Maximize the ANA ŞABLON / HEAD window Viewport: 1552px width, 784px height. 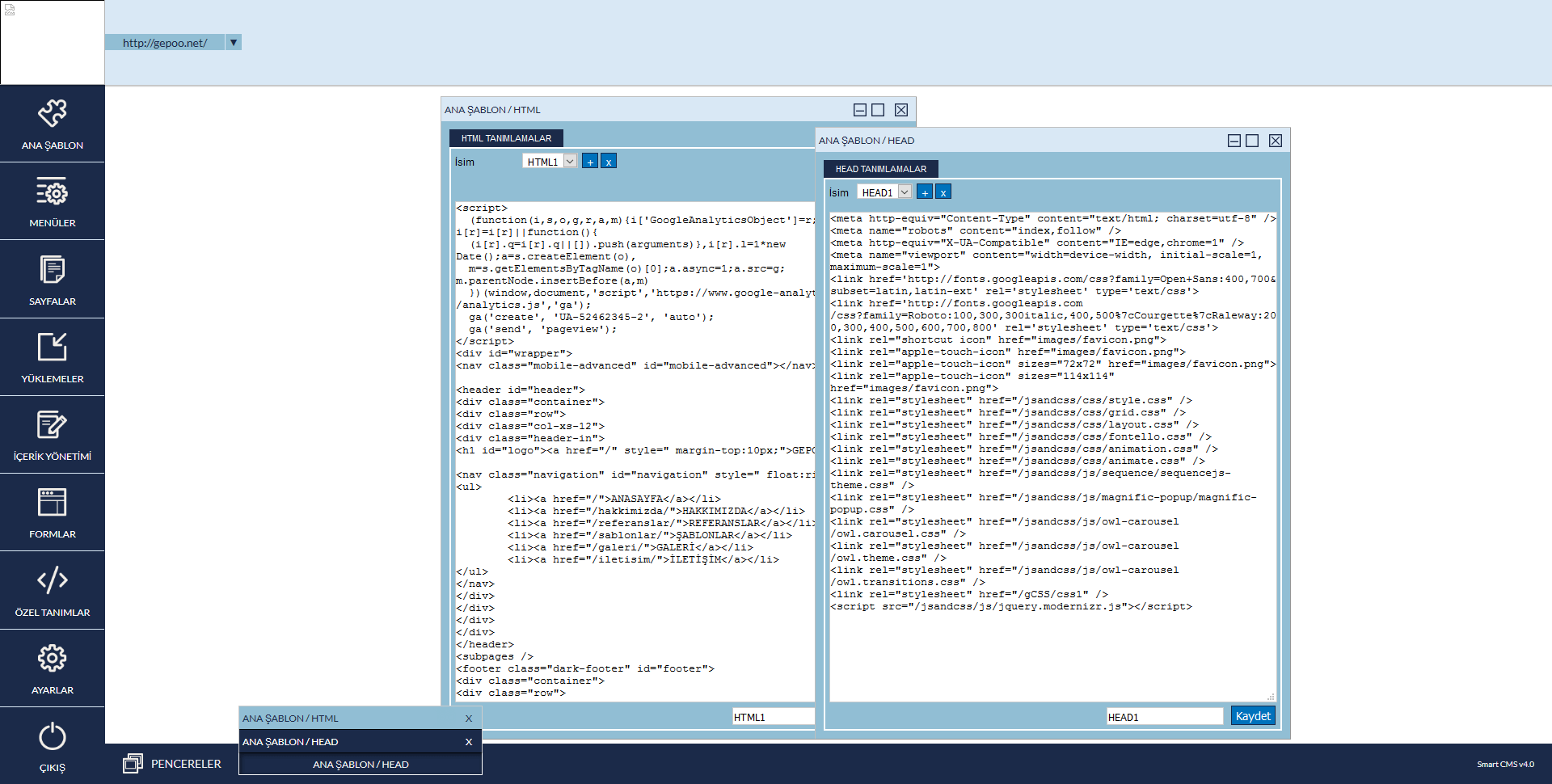point(1252,141)
